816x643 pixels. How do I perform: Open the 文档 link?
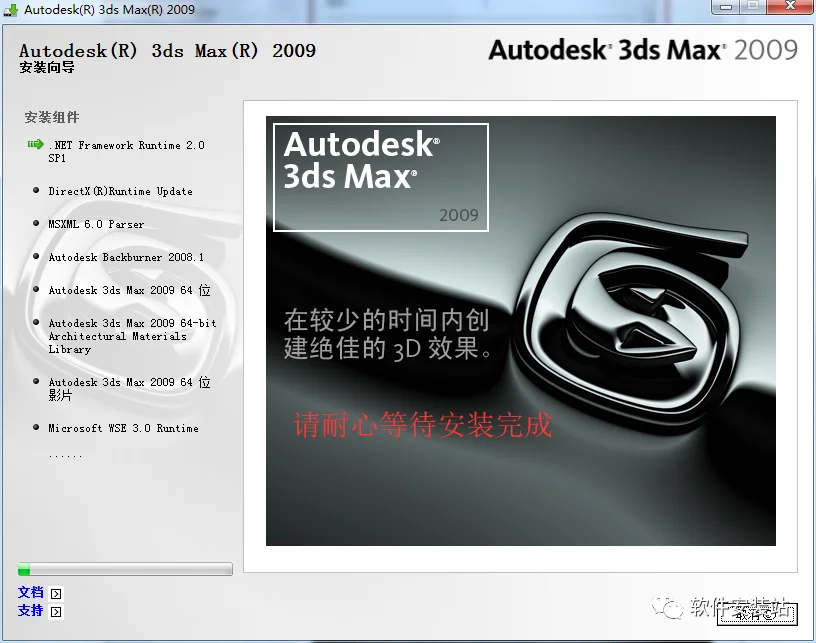(31, 593)
